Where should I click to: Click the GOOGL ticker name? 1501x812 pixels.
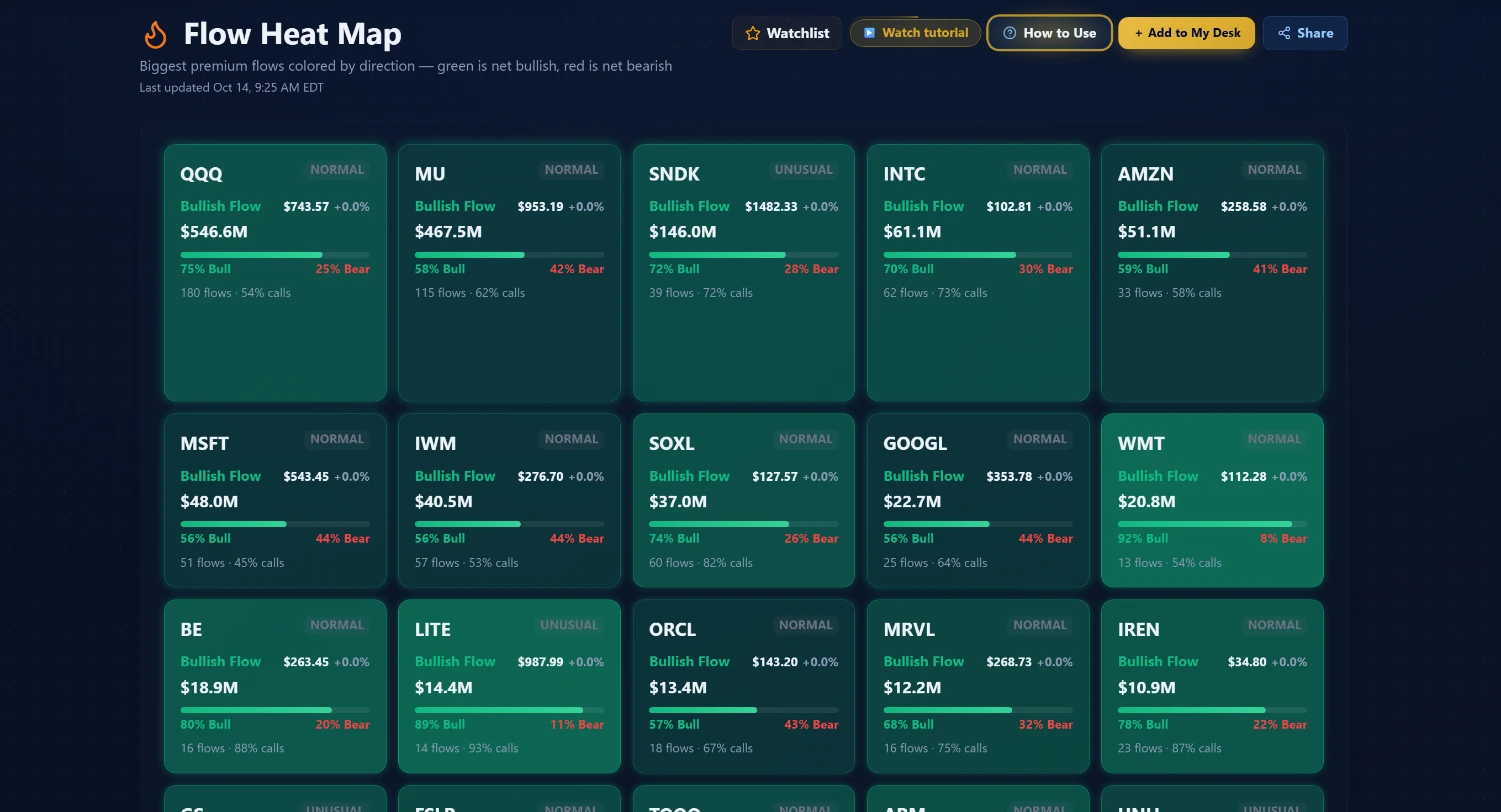915,444
